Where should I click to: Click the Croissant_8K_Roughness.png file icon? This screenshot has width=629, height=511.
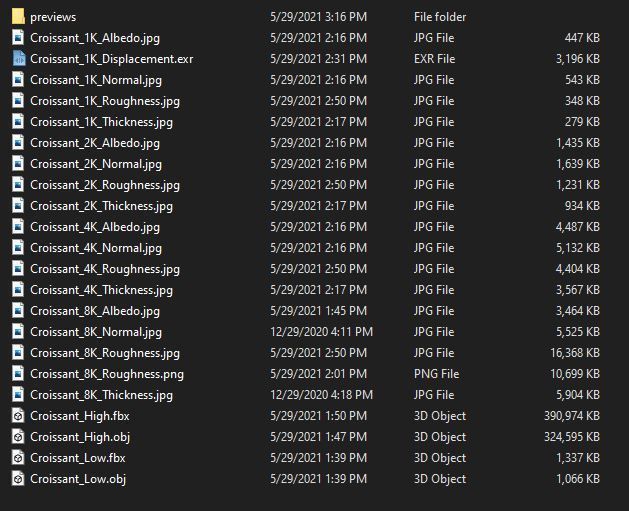[18, 374]
